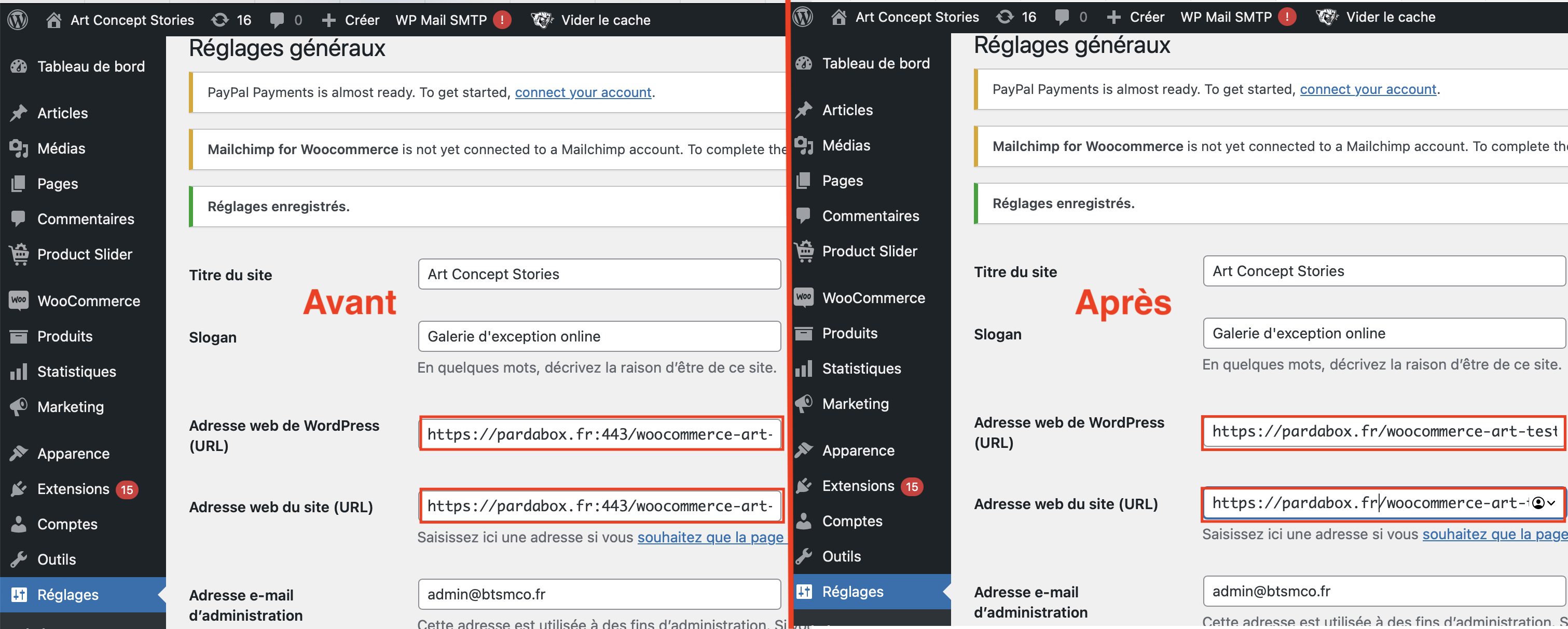Open the Tableau de bord gauge icon, Avant sidebar

click(x=19, y=66)
